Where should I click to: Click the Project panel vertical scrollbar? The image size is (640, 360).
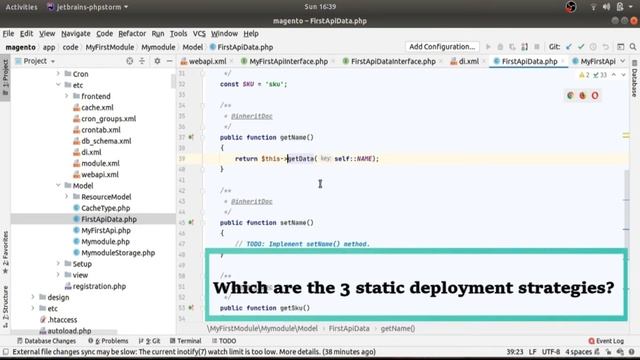pos(173,82)
